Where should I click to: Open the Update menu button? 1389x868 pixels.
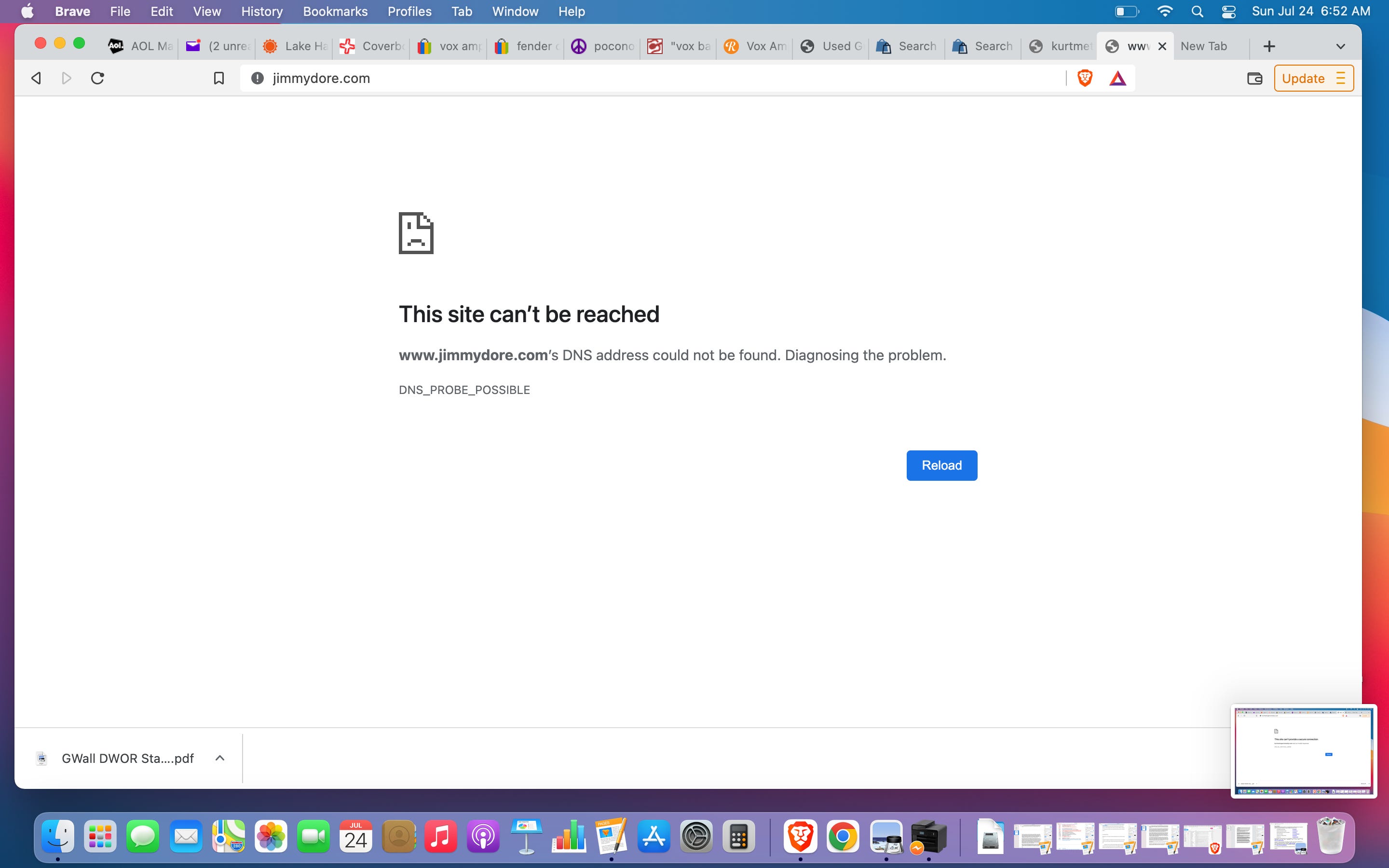point(1313,78)
